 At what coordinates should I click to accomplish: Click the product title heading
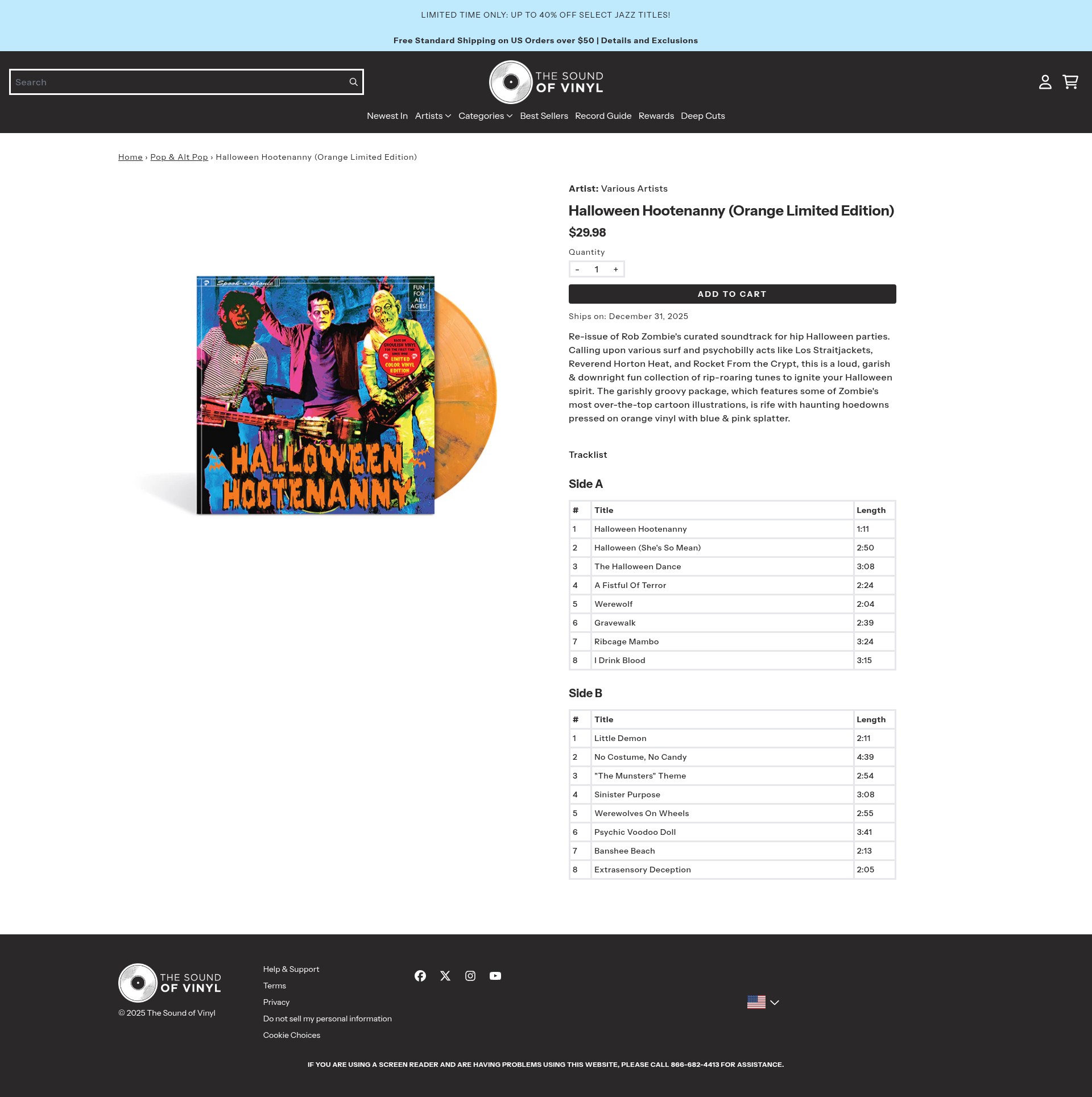pyautogui.click(x=731, y=210)
